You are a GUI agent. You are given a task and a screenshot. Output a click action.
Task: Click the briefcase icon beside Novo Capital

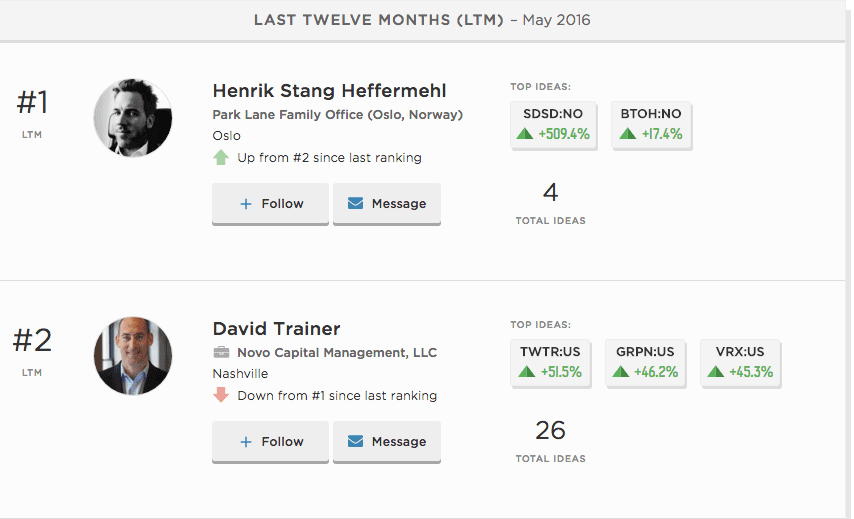221,352
